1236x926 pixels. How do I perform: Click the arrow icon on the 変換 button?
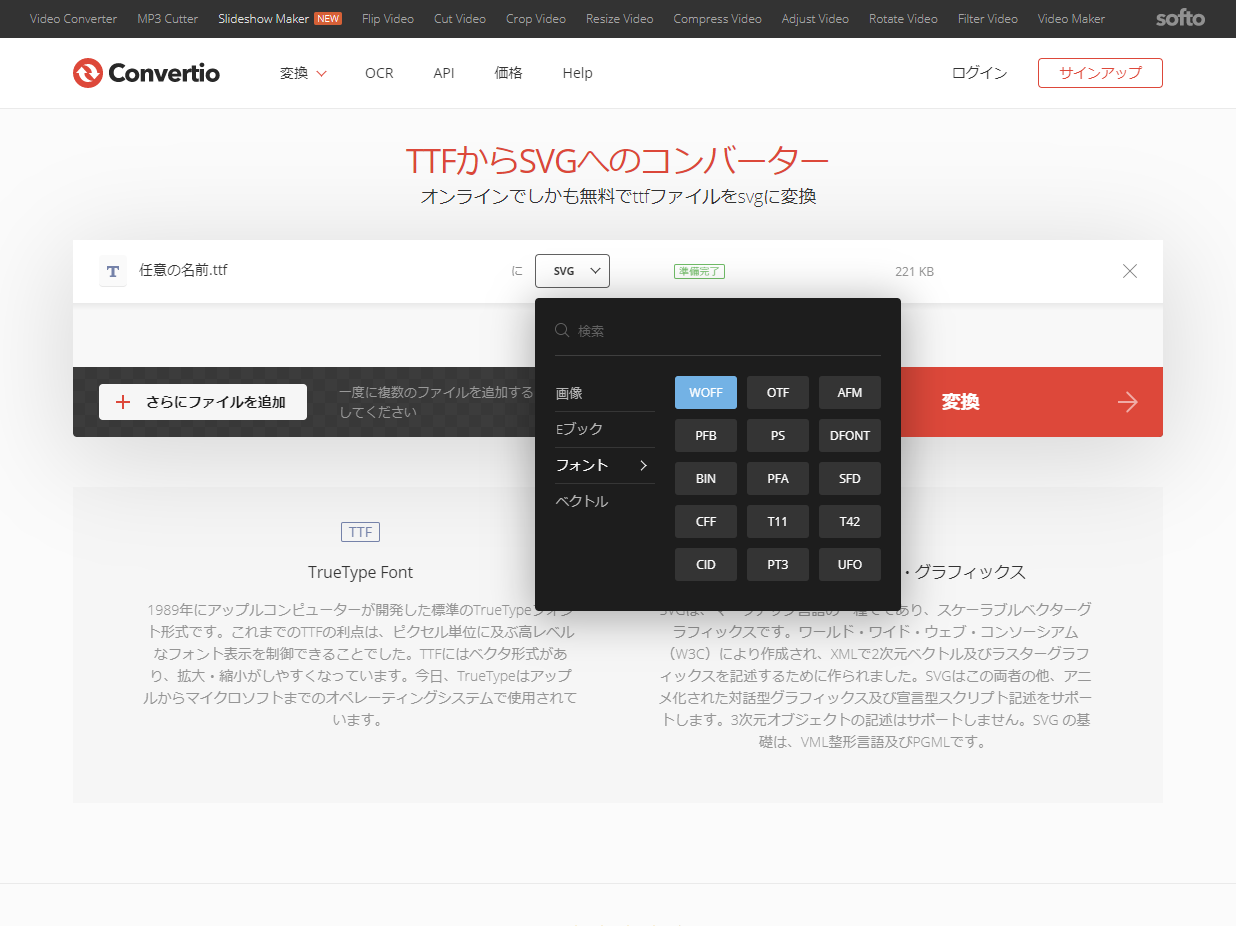coord(1128,402)
